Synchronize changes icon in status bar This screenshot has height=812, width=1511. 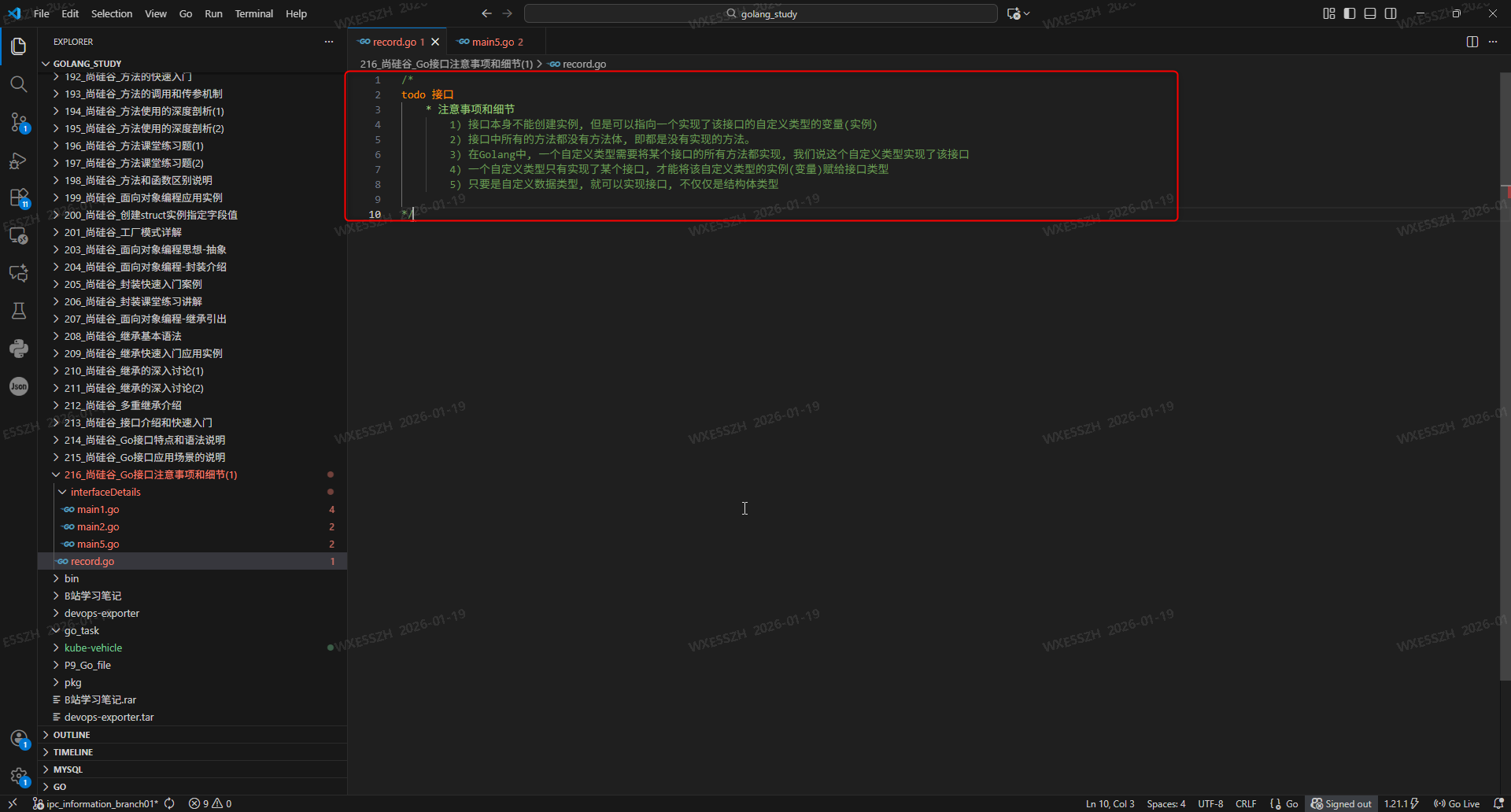[169, 803]
